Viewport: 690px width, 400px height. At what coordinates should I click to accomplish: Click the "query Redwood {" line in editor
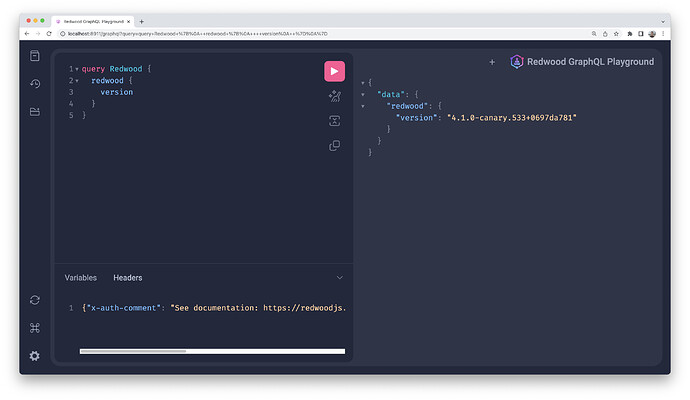(116, 69)
